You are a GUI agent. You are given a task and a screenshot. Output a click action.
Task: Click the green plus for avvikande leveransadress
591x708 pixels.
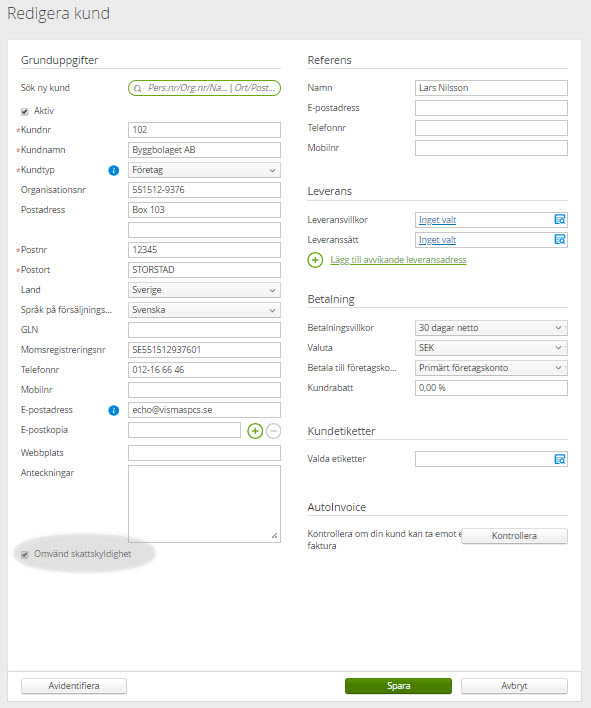point(315,260)
